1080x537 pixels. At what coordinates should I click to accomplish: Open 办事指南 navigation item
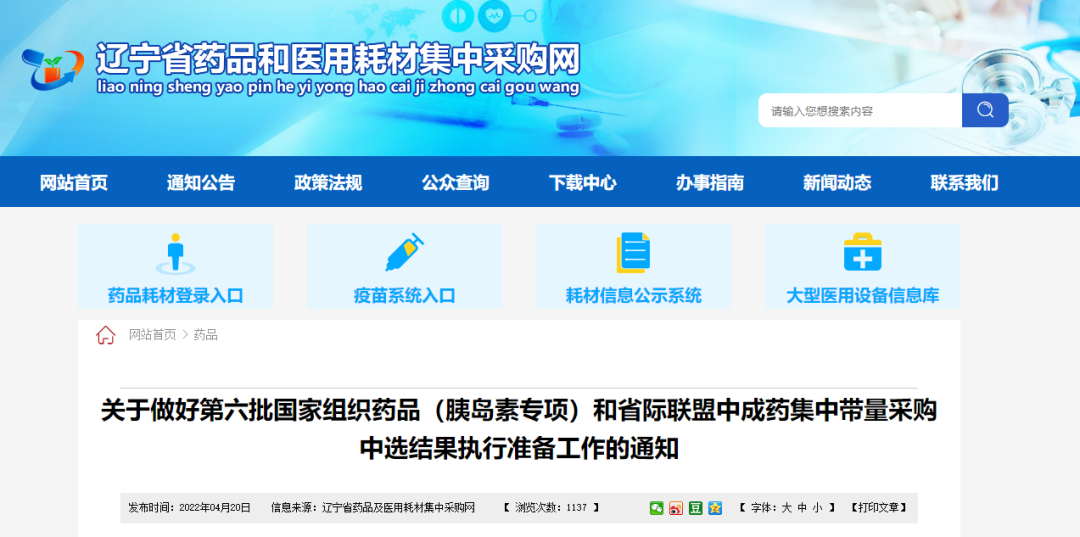point(710,182)
